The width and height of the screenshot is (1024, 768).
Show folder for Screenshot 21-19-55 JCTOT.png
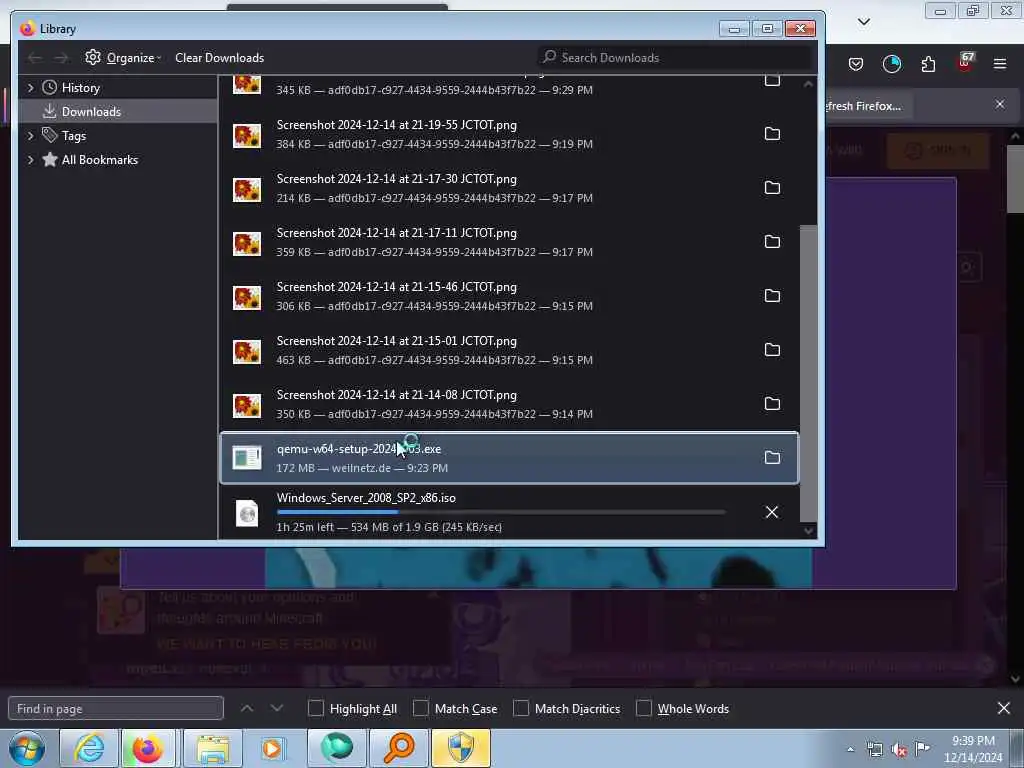click(772, 134)
